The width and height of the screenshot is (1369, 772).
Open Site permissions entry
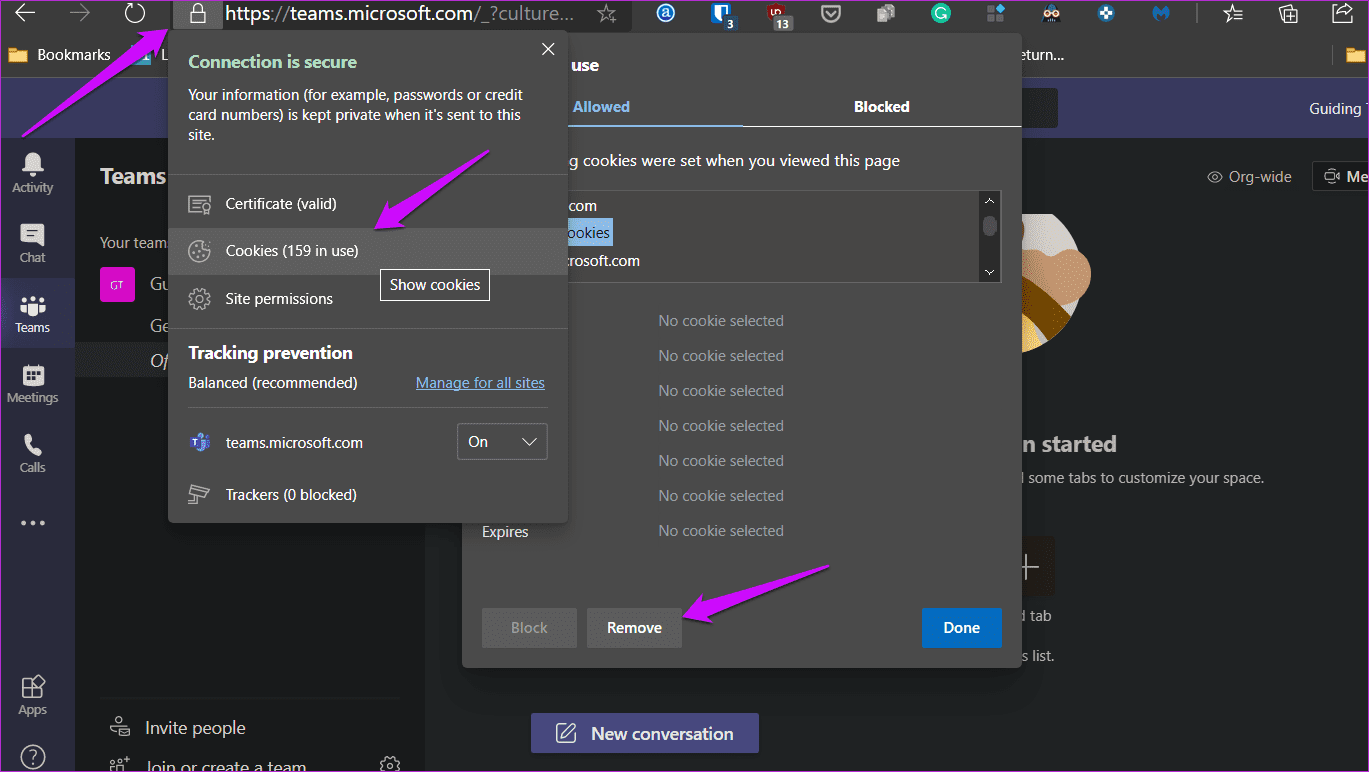tap(368, 299)
